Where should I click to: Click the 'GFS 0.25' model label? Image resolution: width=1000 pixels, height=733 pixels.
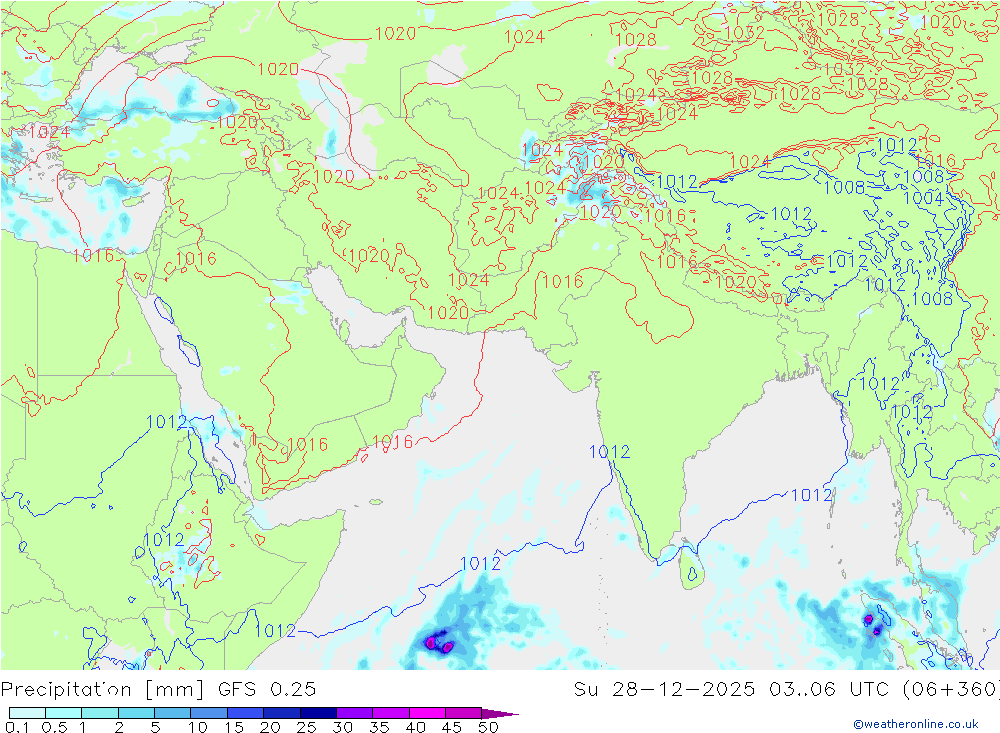(x=267, y=690)
